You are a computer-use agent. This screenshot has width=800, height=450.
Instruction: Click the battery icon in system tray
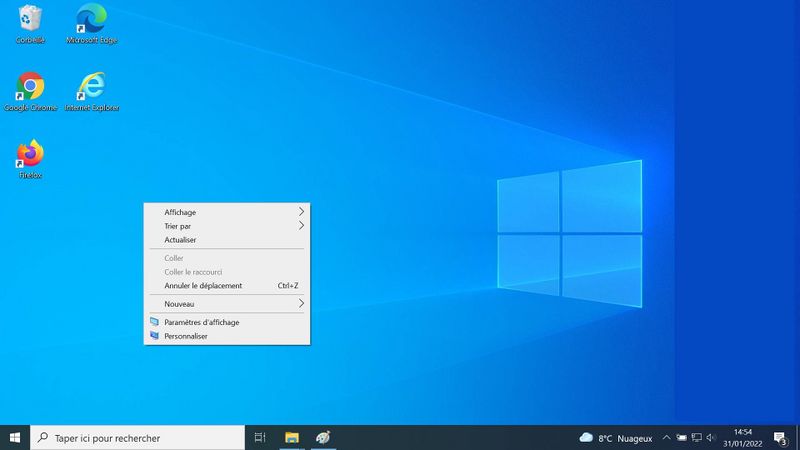point(682,438)
